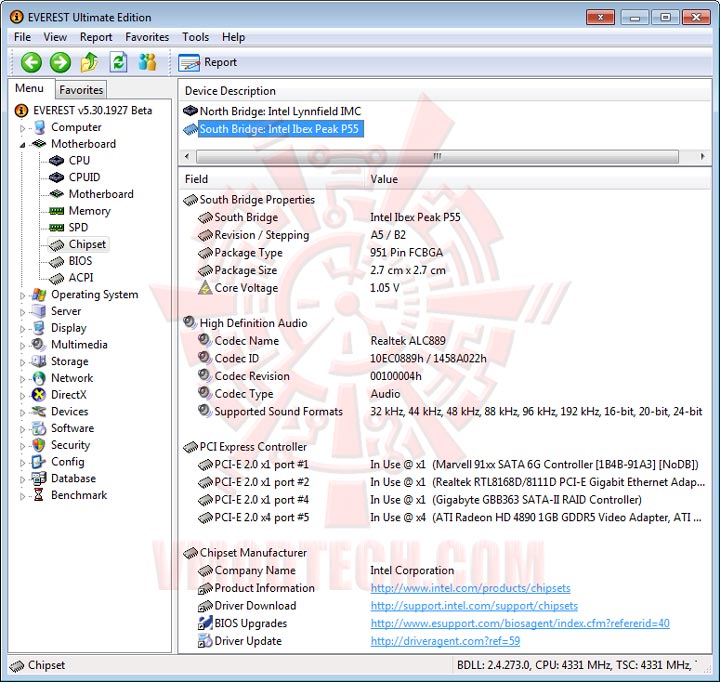Open the Help menu
This screenshot has height=682, width=720.
(x=233, y=37)
